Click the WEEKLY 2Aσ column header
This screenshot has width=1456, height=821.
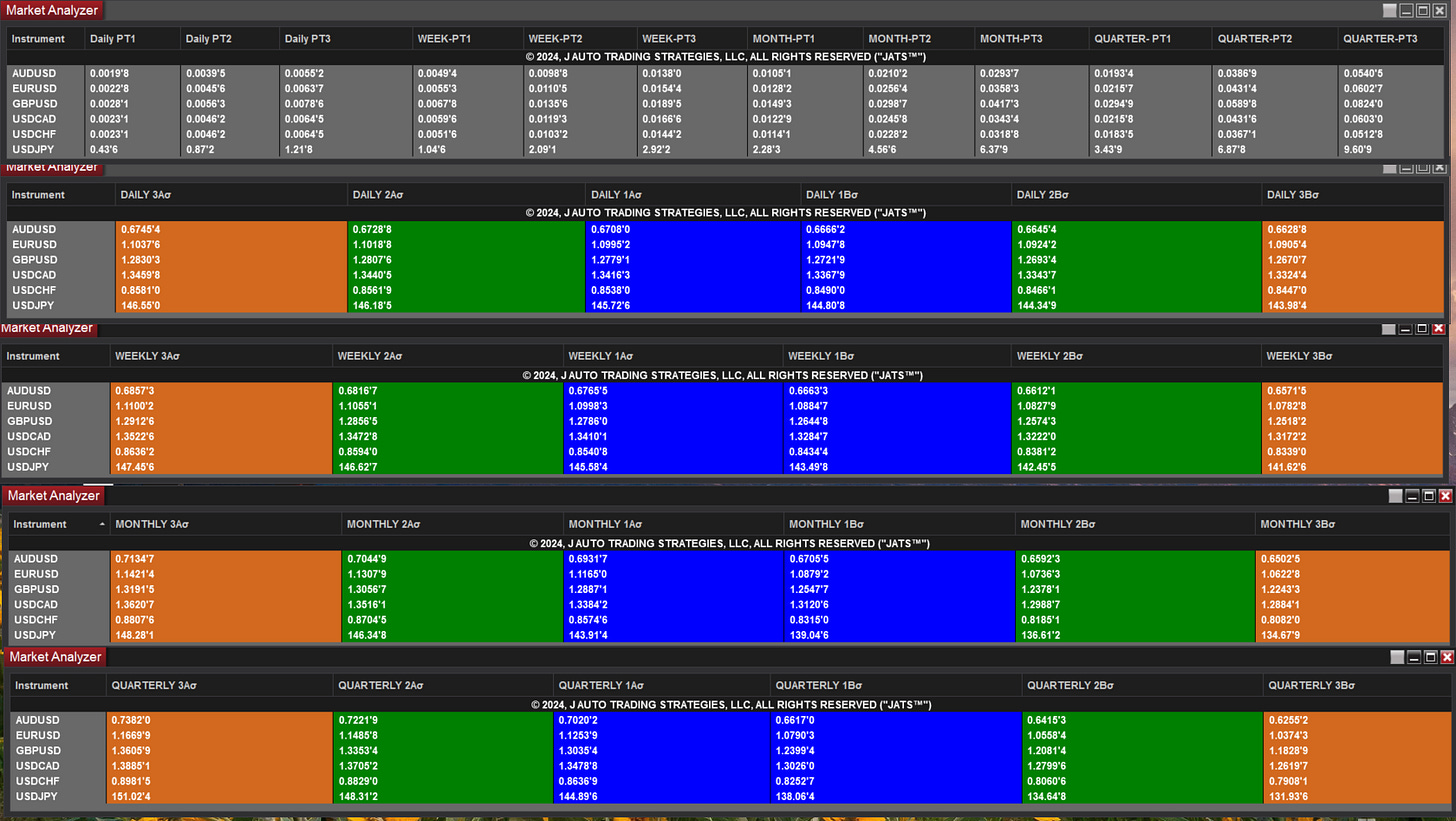coord(447,356)
